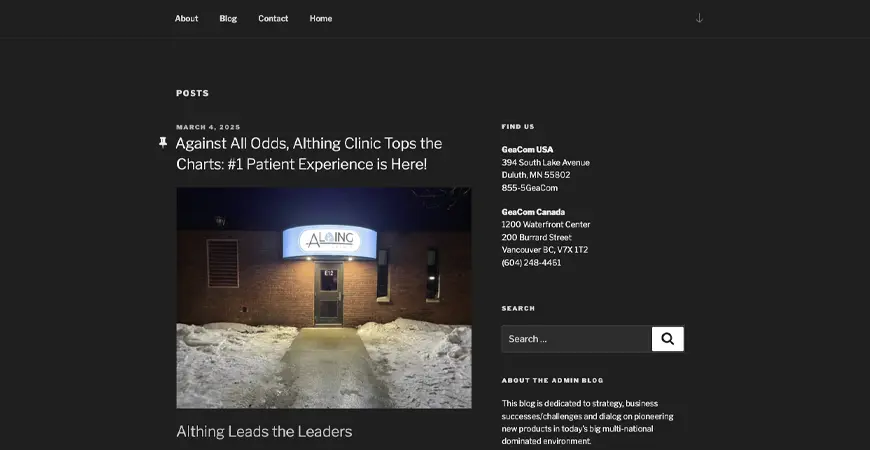Open the Althing Clinic Tops the Charts post
This screenshot has width=870, height=450.
309,154
